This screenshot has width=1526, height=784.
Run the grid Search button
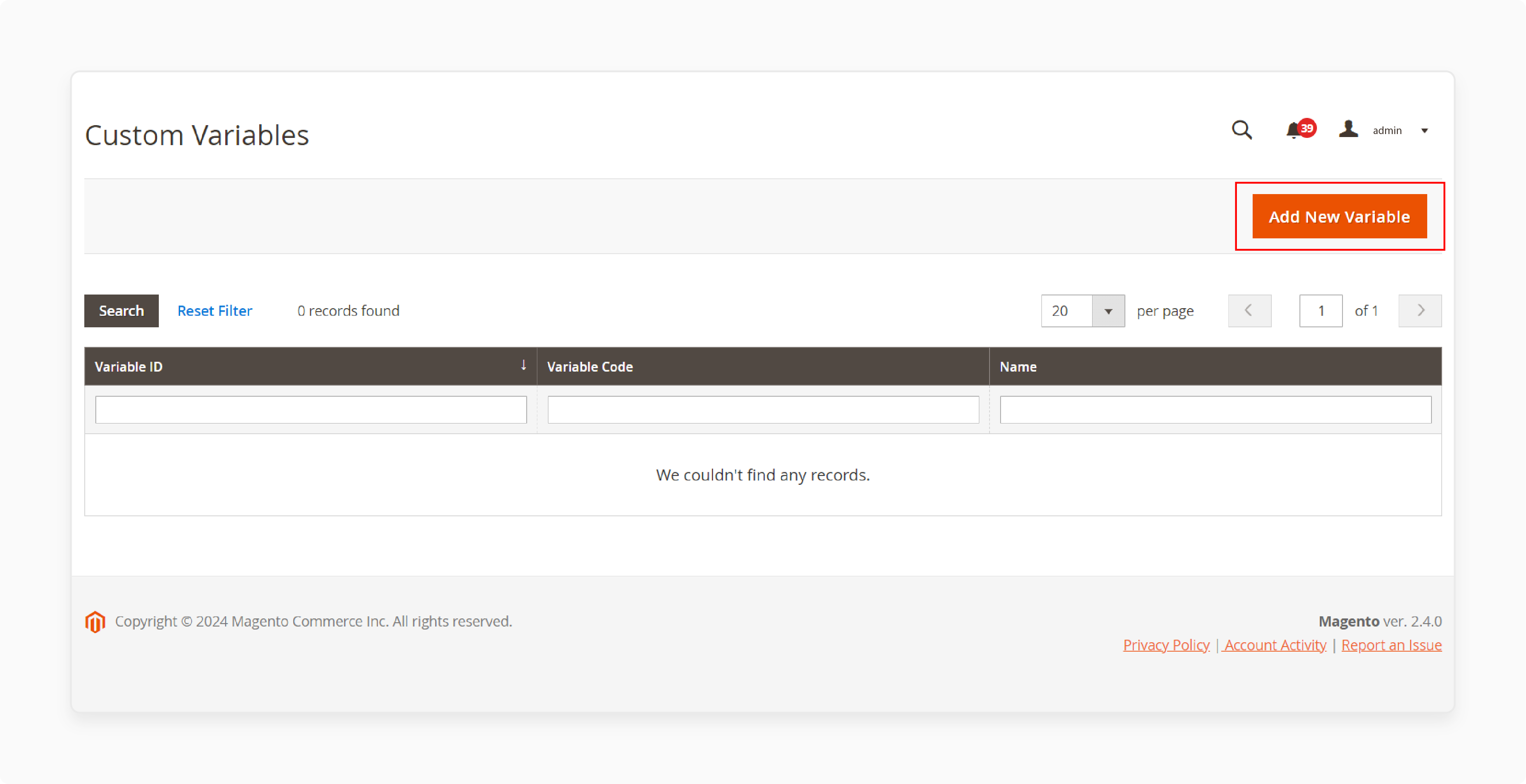coord(121,310)
